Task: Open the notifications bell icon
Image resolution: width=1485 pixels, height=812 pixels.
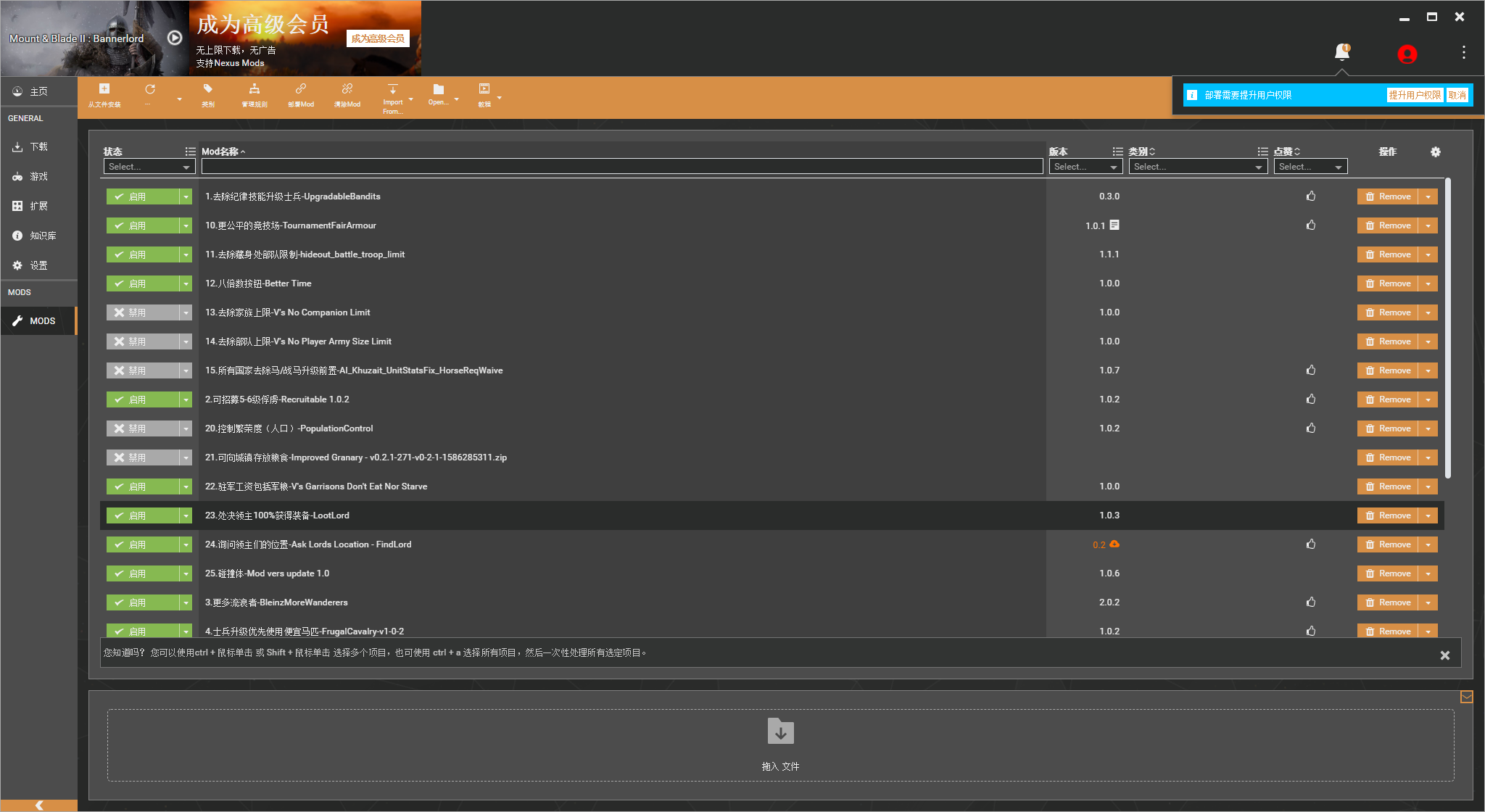Action: [x=1342, y=52]
